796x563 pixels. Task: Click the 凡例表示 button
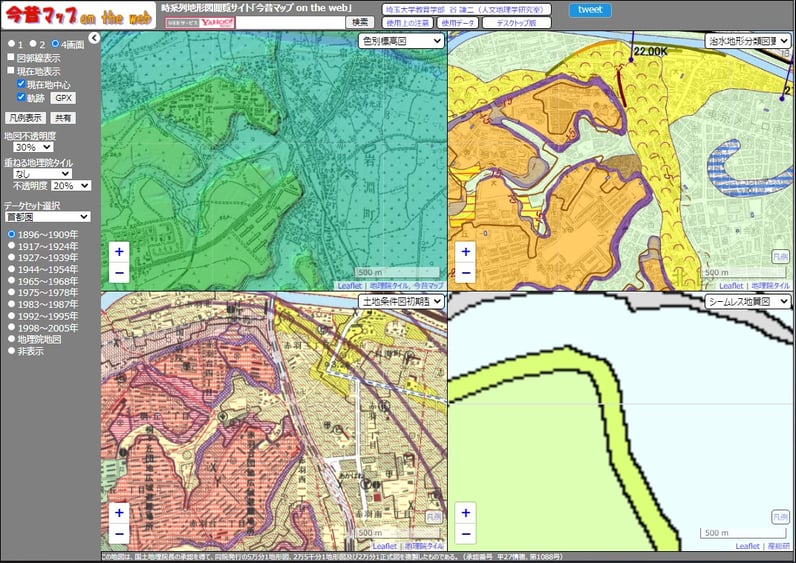tap(25, 118)
